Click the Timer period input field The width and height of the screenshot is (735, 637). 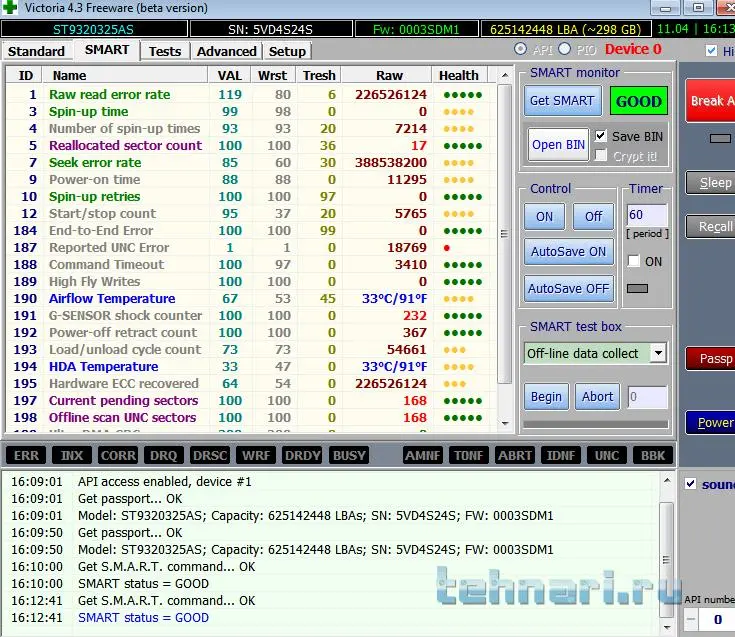[x=647, y=215]
